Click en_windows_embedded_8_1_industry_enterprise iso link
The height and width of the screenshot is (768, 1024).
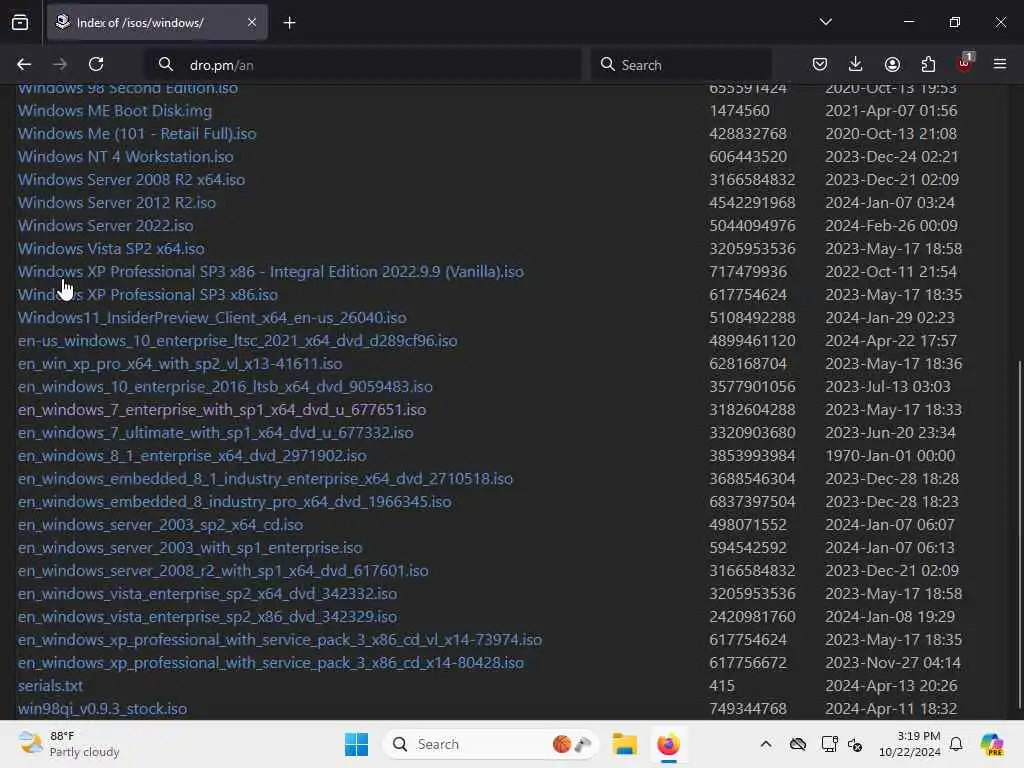(265, 479)
